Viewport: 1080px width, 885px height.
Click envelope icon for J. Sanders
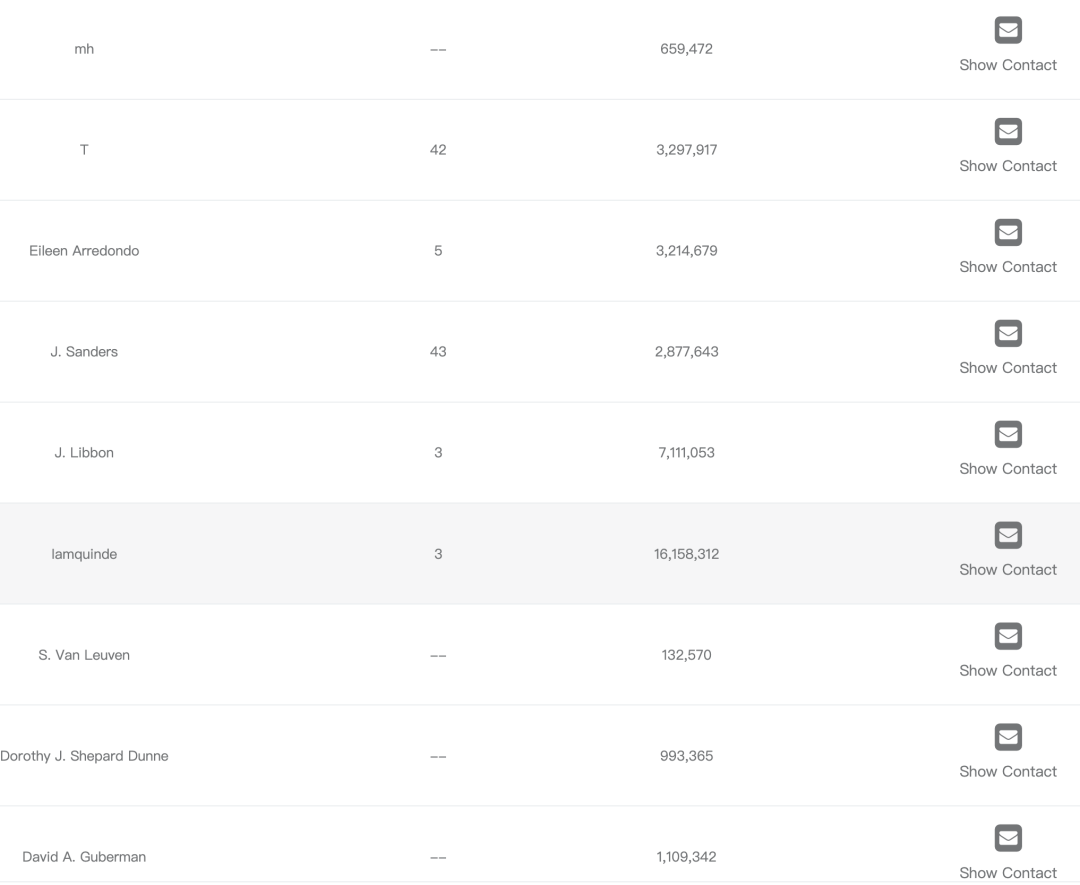[x=1008, y=333]
